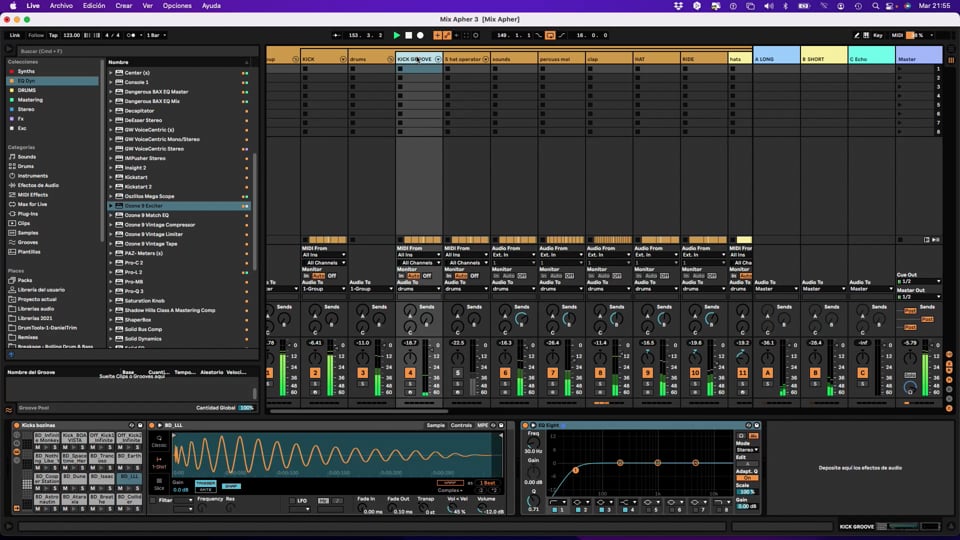Solo track 4 with S button
Viewport: 960px width, 540px height.
click(410, 384)
